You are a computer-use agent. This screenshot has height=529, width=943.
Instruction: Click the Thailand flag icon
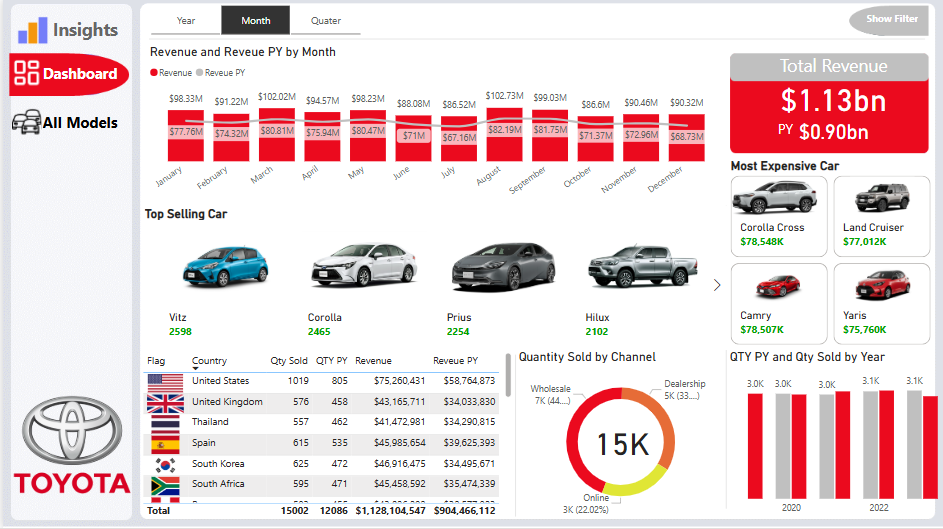click(x=165, y=424)
